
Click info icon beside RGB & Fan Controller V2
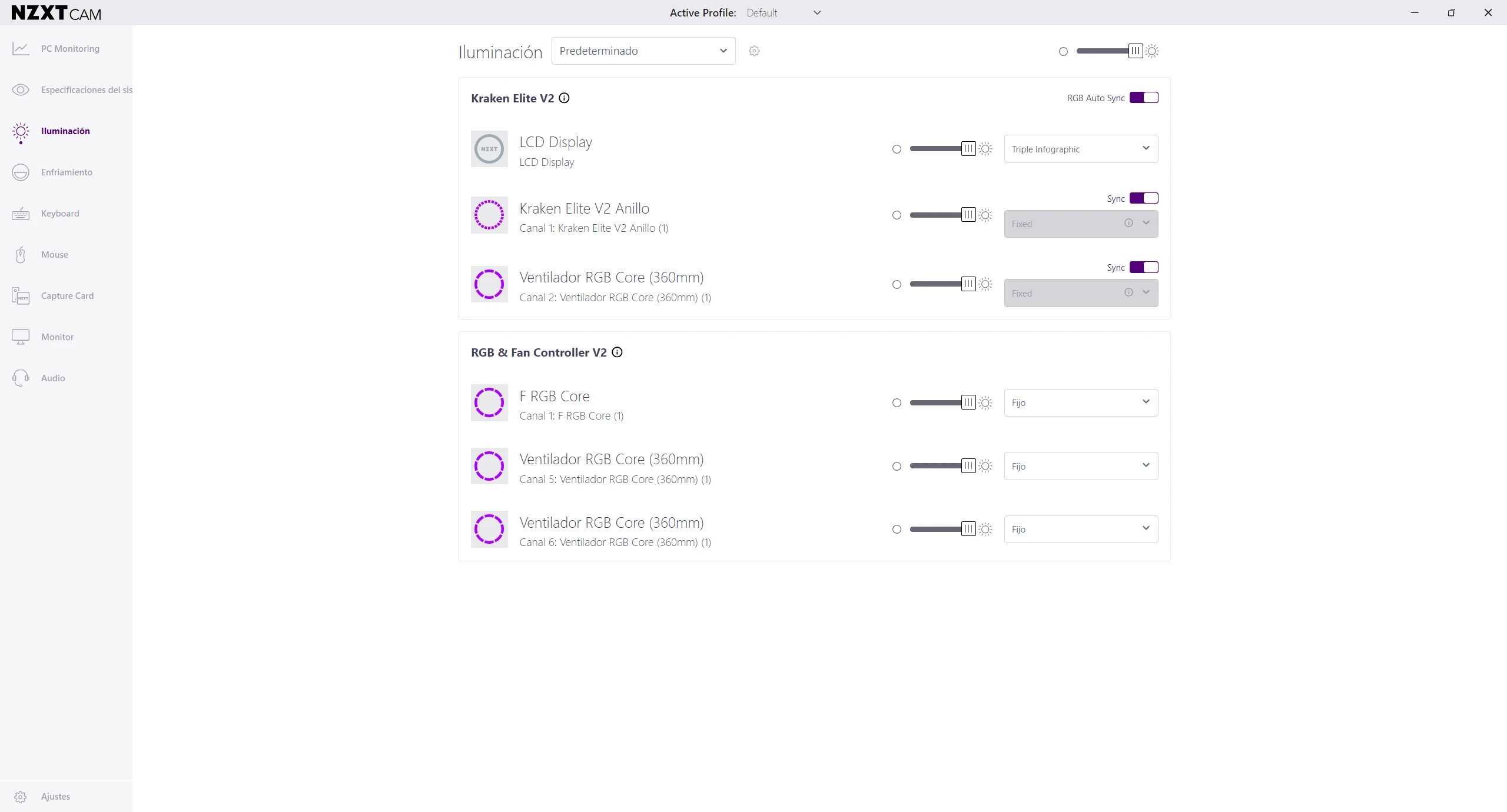[617, 352]
